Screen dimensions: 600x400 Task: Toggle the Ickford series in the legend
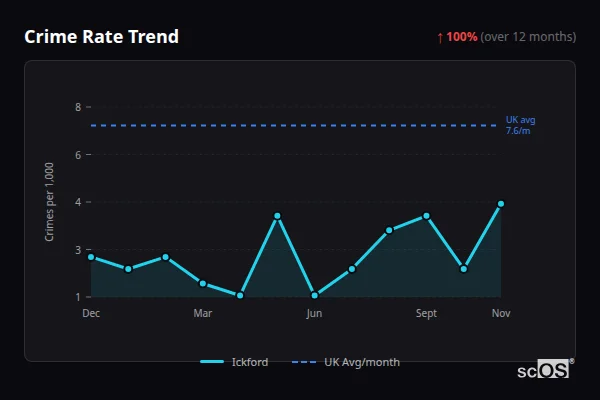pyautogui.click(x=234, y=362)
